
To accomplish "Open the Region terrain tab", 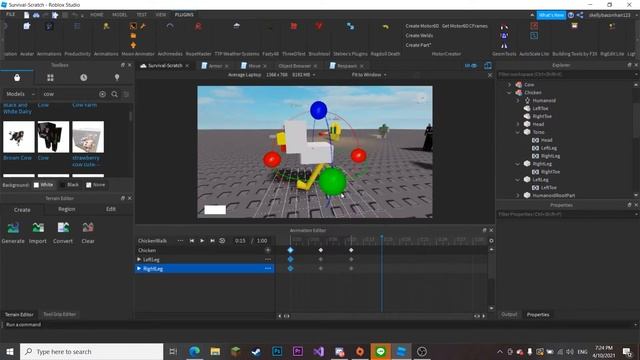I will pyautogui.click(x=67, y=209).
